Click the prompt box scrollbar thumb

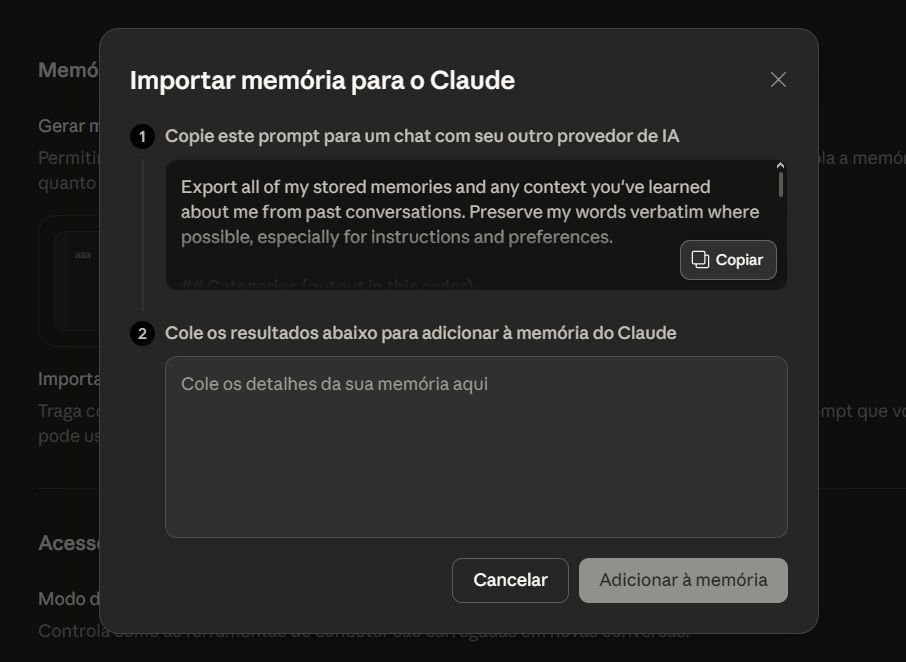tap(780, 184)
